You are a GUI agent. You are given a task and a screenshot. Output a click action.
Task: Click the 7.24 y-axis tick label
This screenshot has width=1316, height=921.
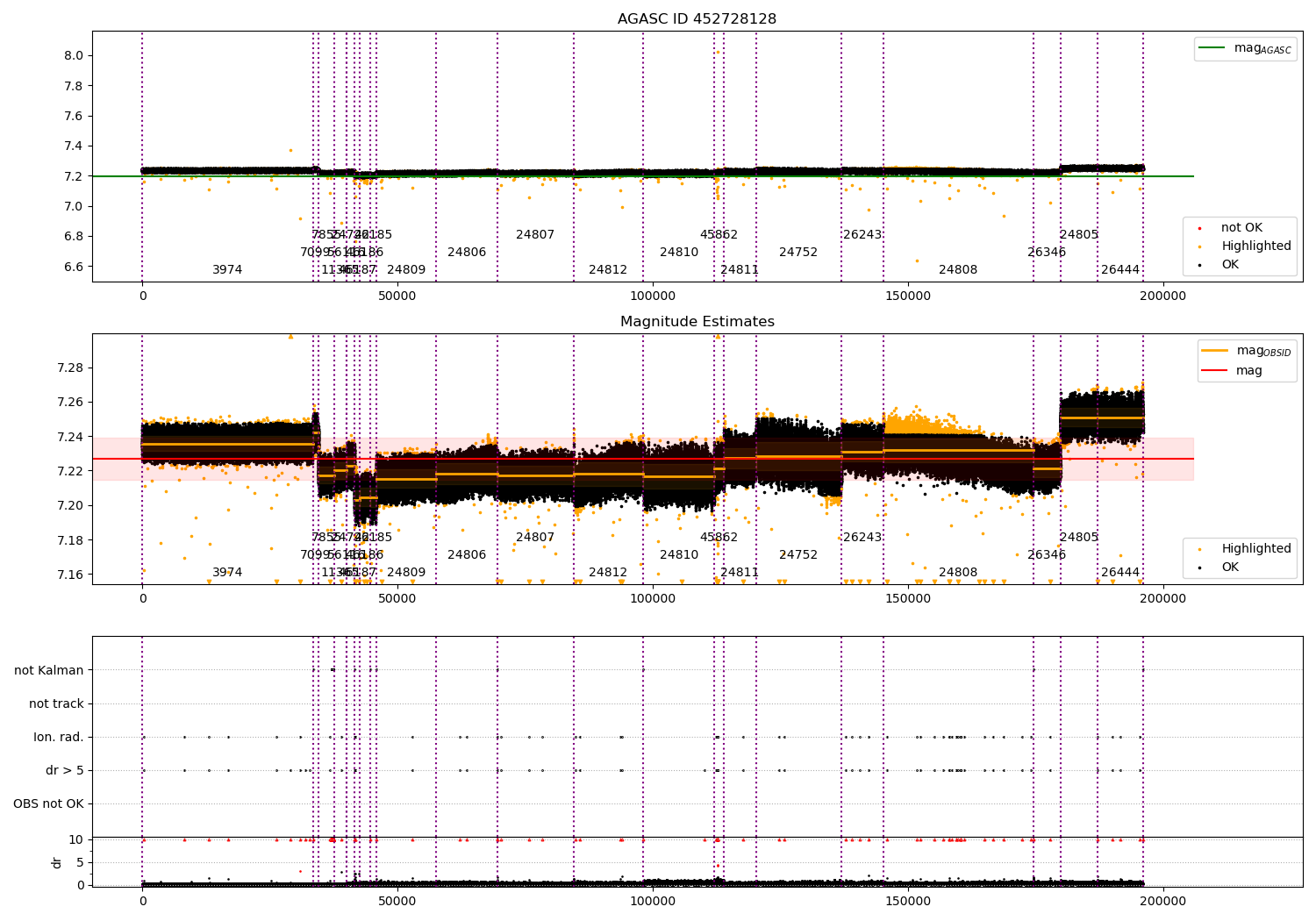click(x=69, y=437)
